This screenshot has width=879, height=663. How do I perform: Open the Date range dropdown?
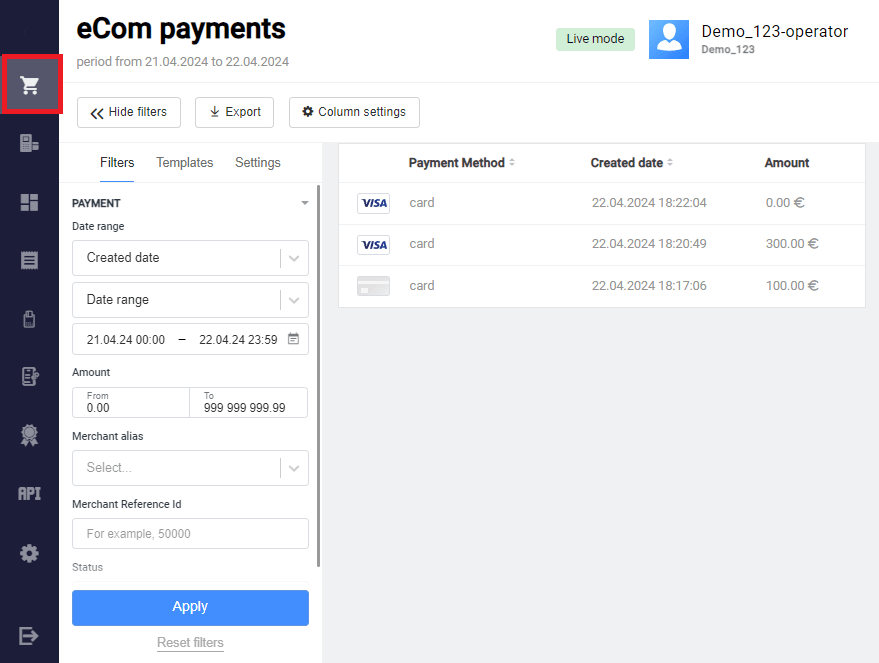(x=293, y=300)
